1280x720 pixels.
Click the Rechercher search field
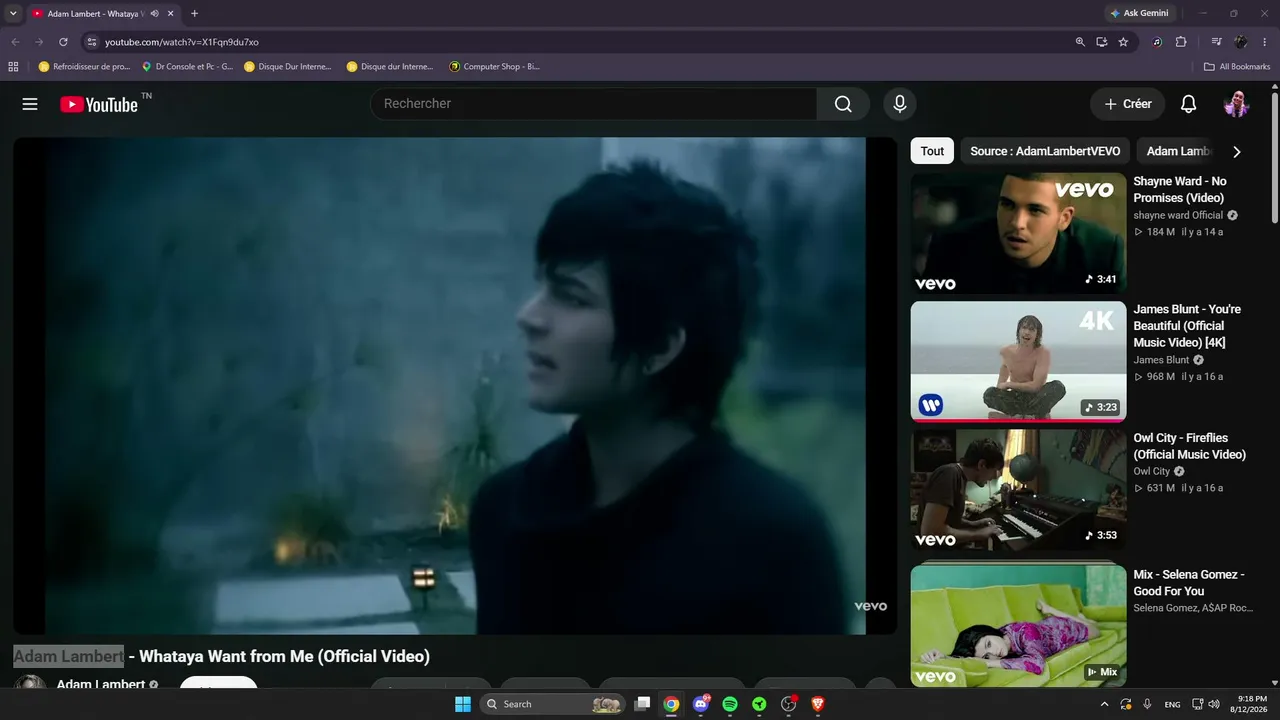click(x=594, y=104)
